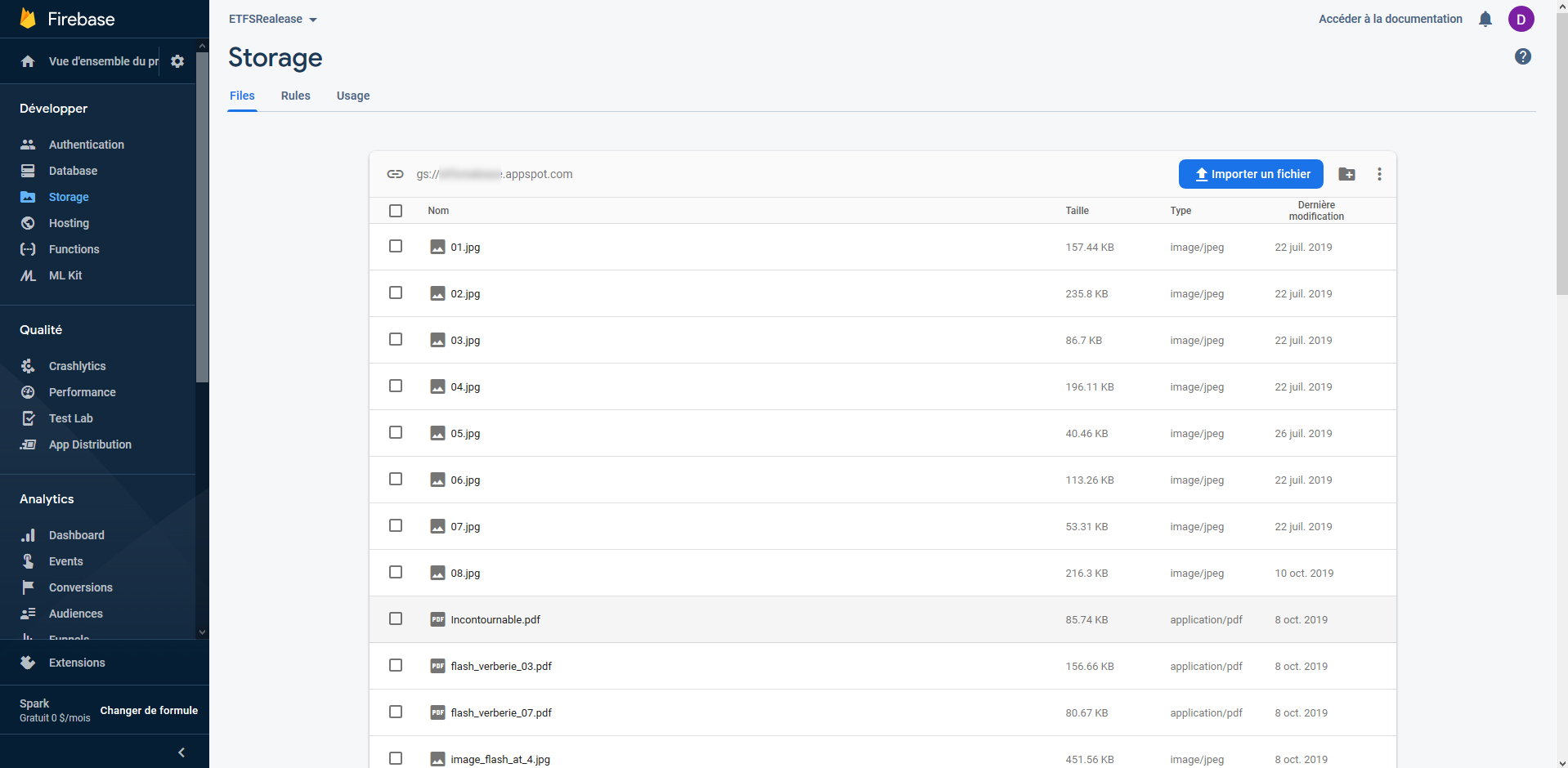Click the 216.3 KB size value
This screenshot has width=1568, height=768.
tap(1086, 574)
